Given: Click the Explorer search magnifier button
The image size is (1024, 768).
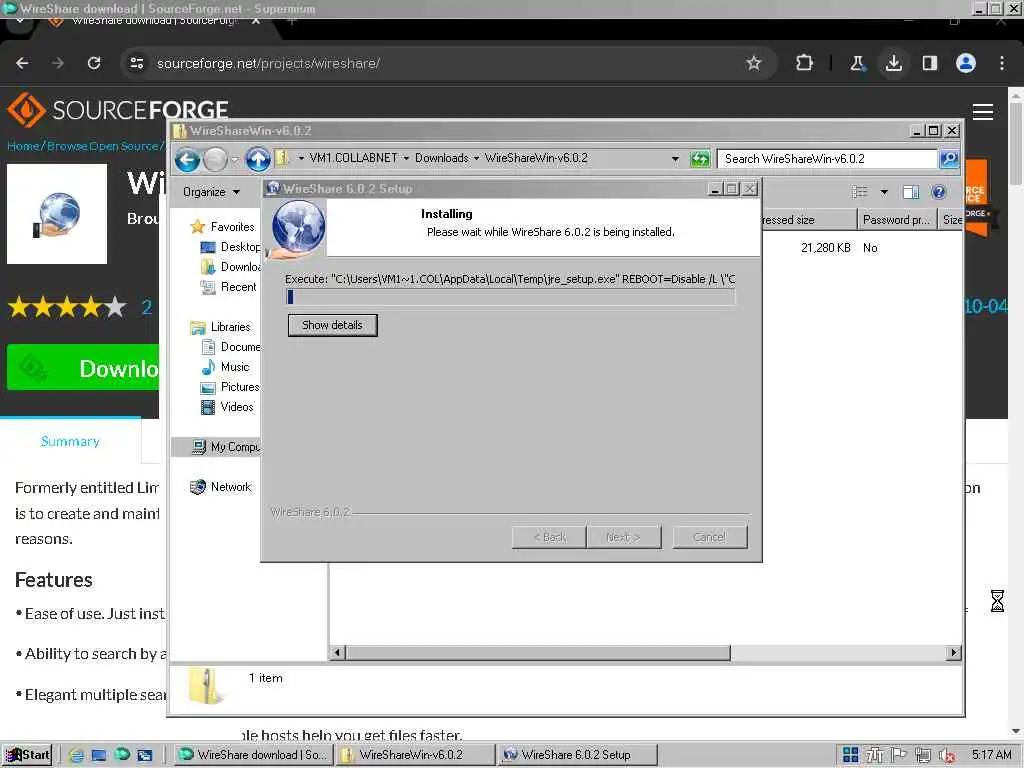Looking at the screenshot, I should pyautogui.click(x=949, y=159).
